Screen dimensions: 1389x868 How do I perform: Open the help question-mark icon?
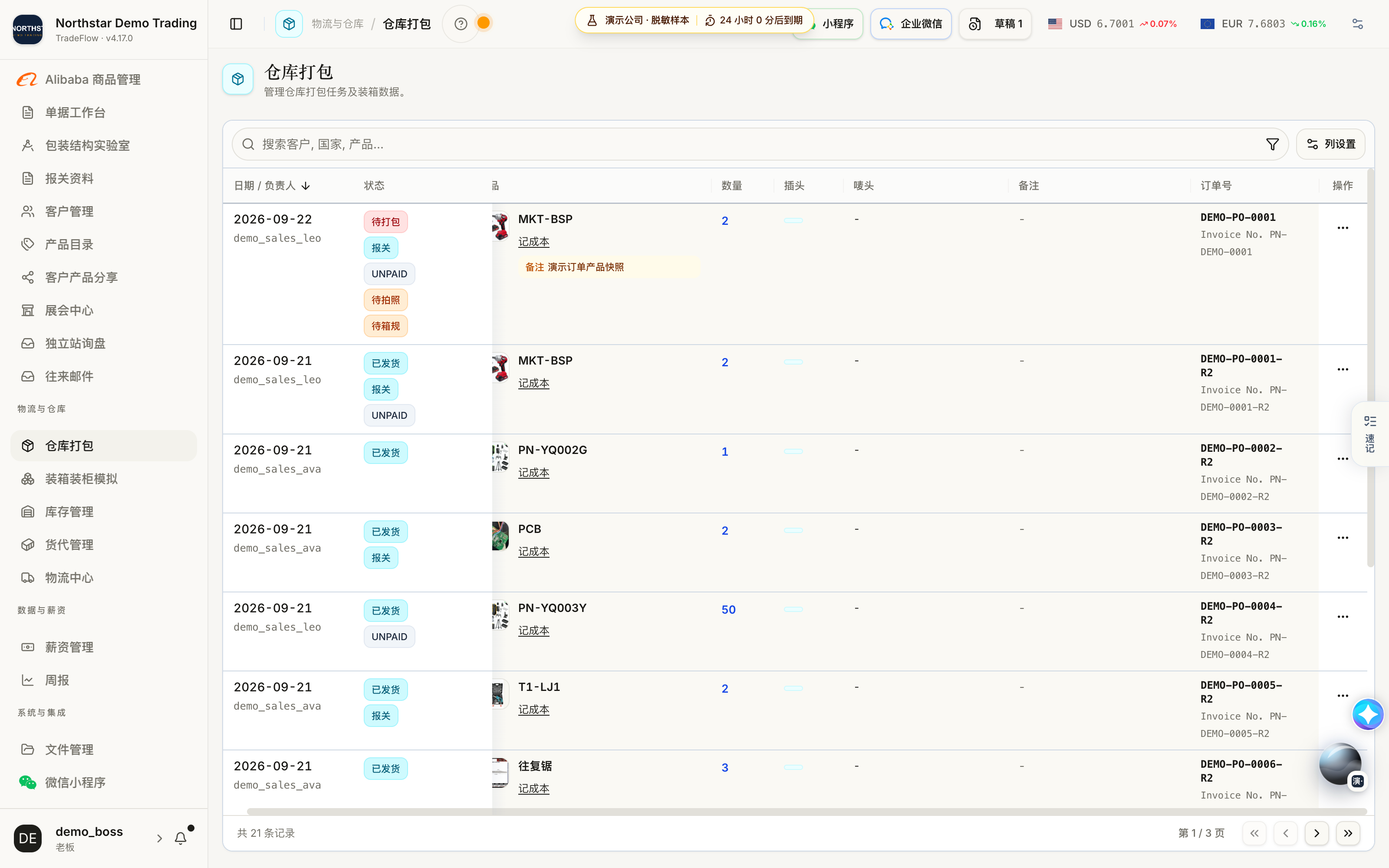(460, 23)
